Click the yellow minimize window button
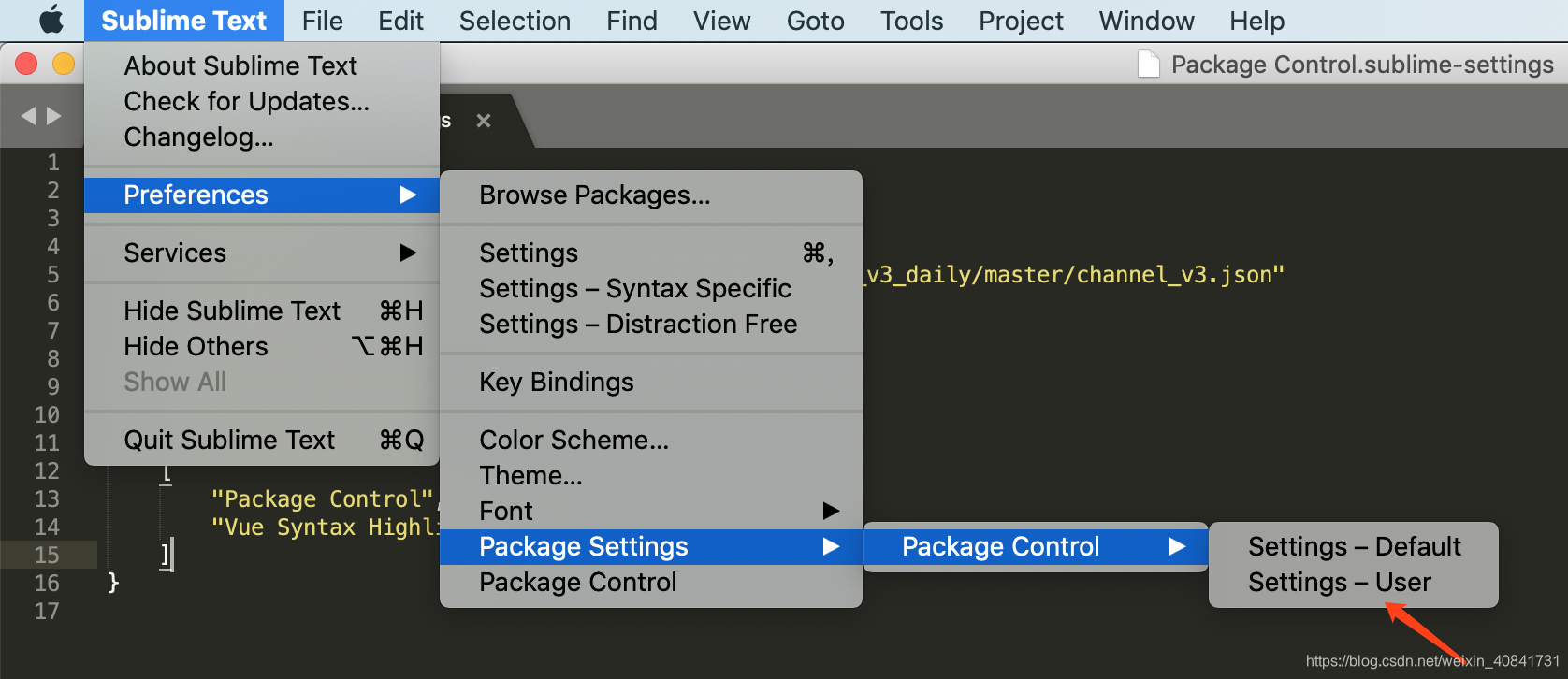 click(x=64, y=64)
